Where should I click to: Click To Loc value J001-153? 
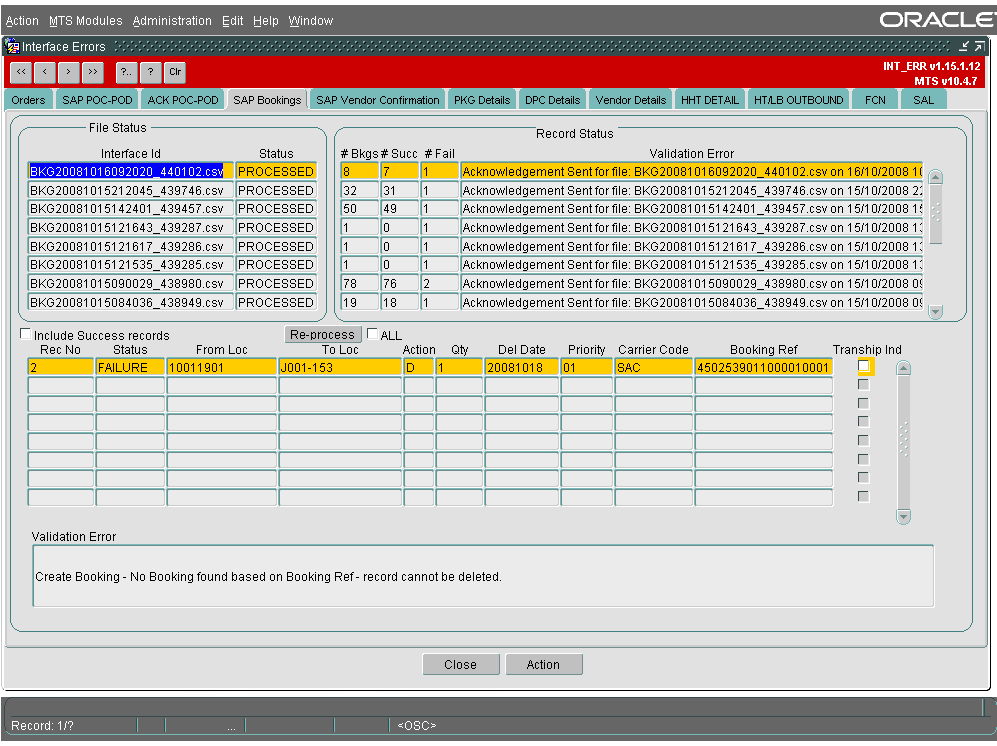pyautogui.click(x=340, y=368)
